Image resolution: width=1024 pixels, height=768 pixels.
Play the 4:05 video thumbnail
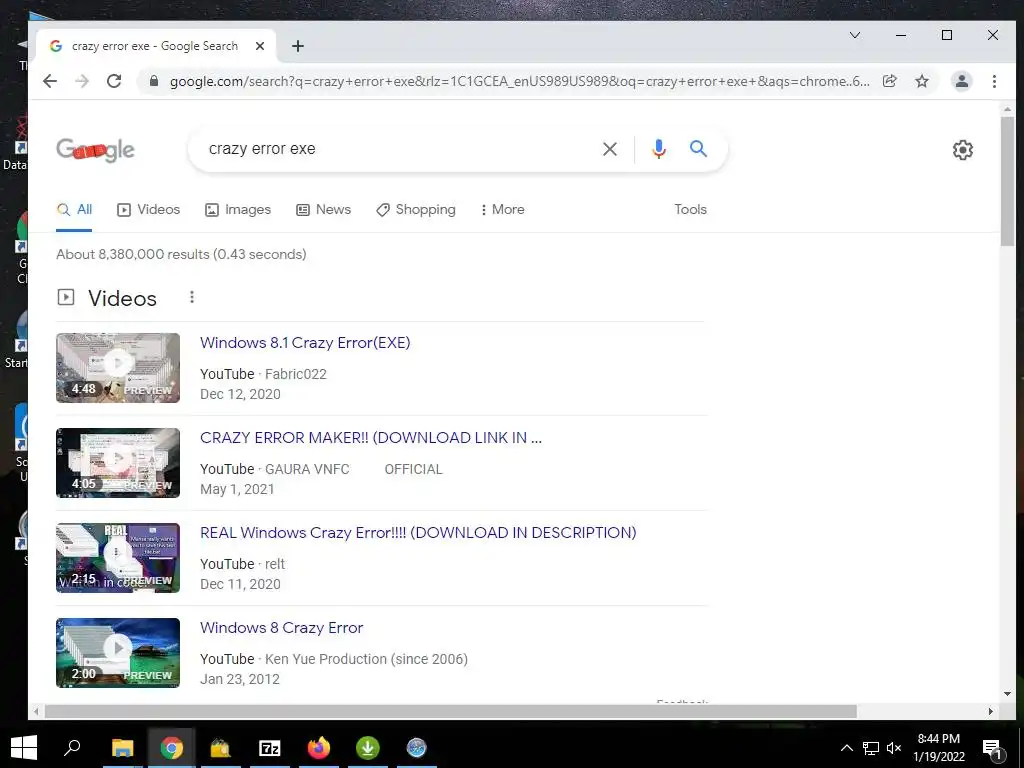118,462
